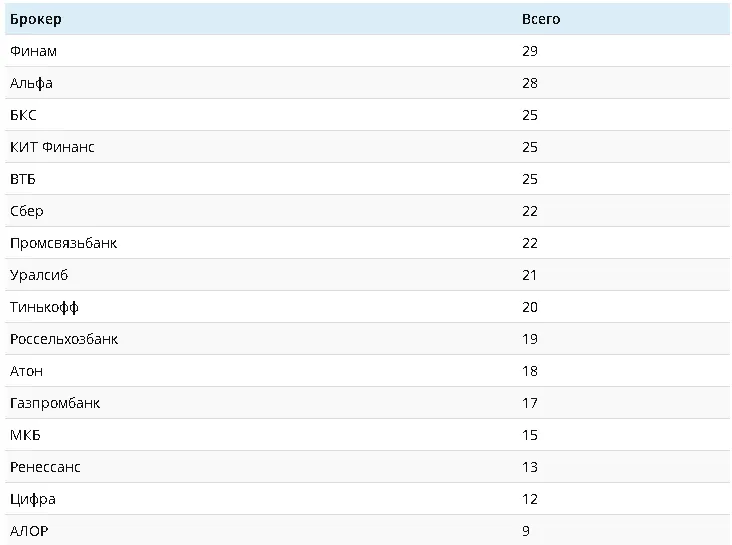Viewport: 732px width, 545px height.
Task: Click the total value 29 for Финам
Action: click(x=530, y=51)
